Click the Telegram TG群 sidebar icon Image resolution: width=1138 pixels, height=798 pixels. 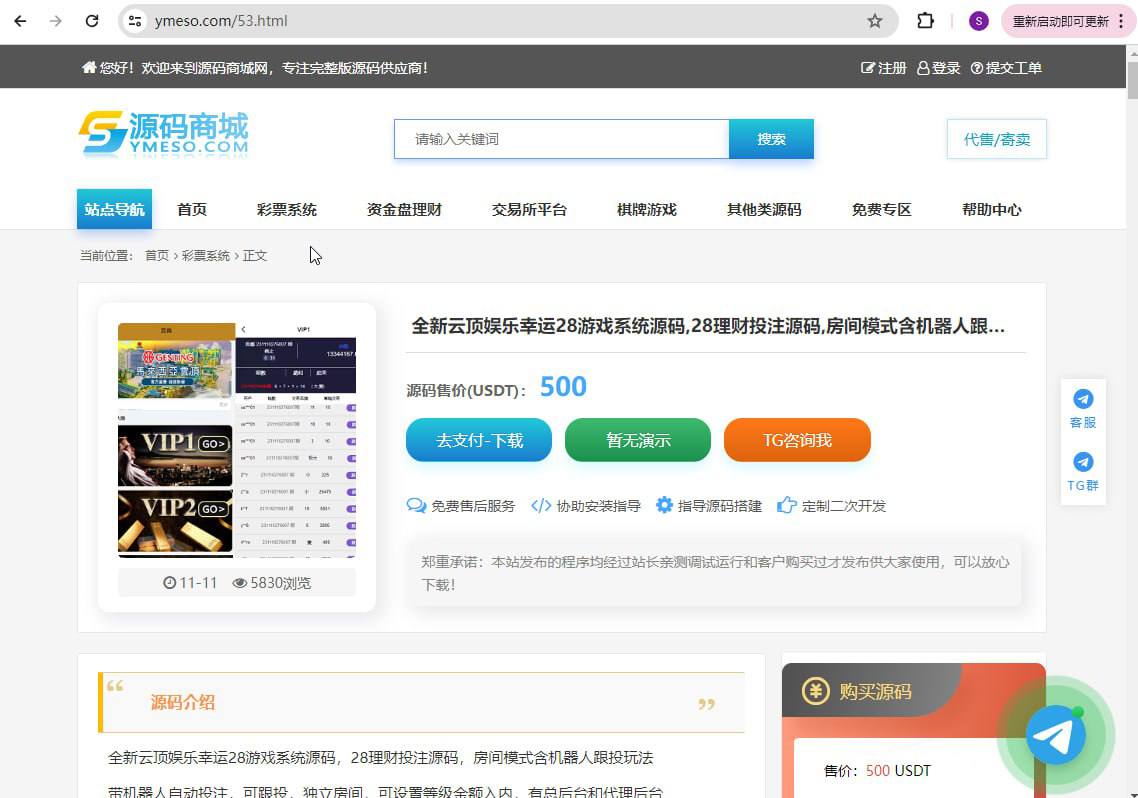pos(1083,462)
